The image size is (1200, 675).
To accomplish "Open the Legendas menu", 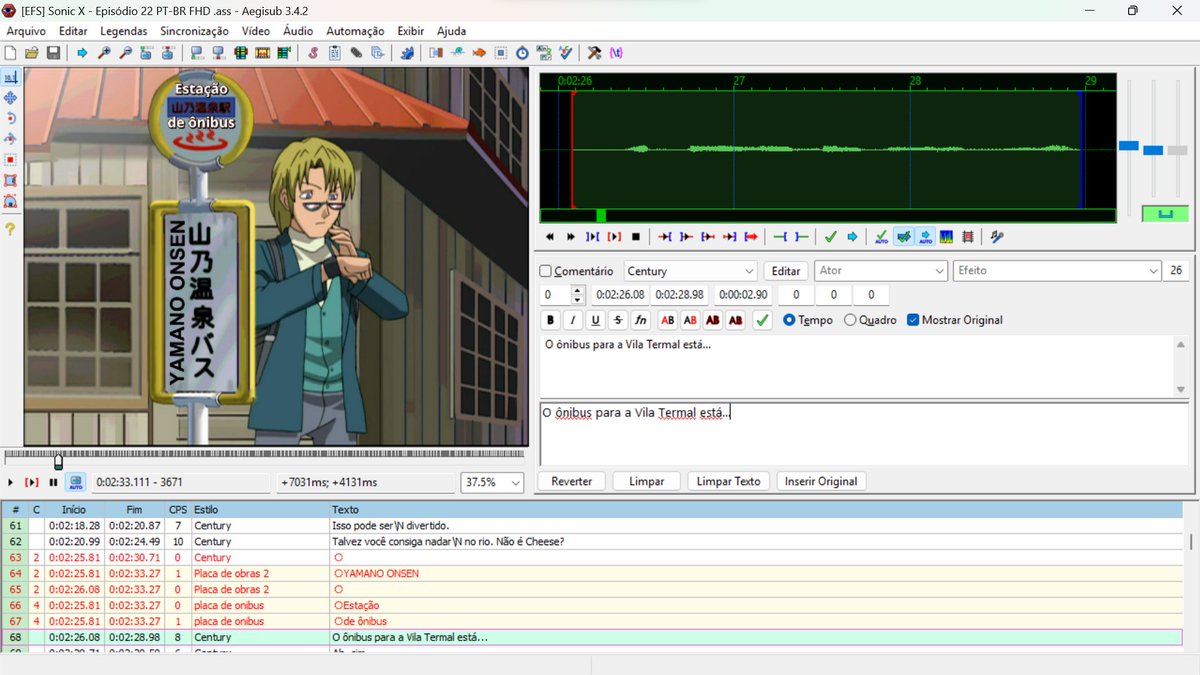I will pyautogui.click(x=124, y=31).
